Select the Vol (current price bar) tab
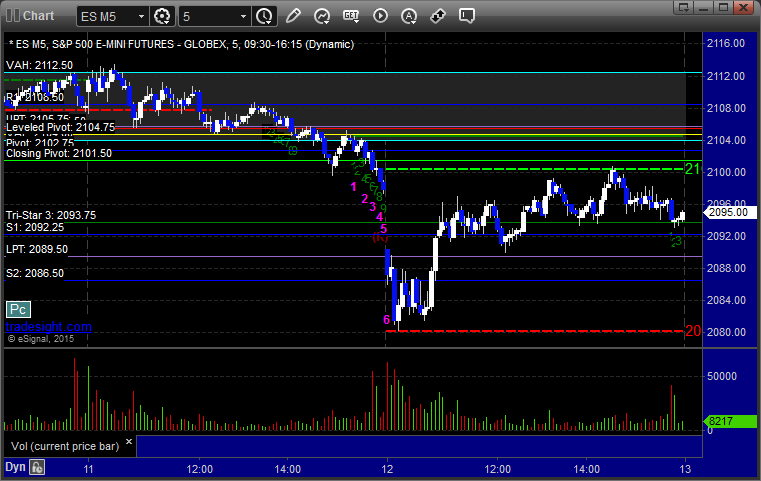761x481 pixels. [65, 446]
